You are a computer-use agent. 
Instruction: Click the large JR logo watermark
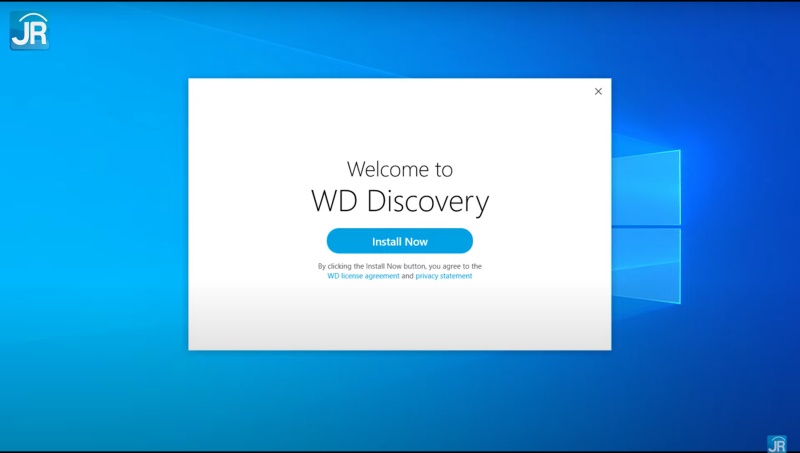pyautogui.click(x=29, y=30)
